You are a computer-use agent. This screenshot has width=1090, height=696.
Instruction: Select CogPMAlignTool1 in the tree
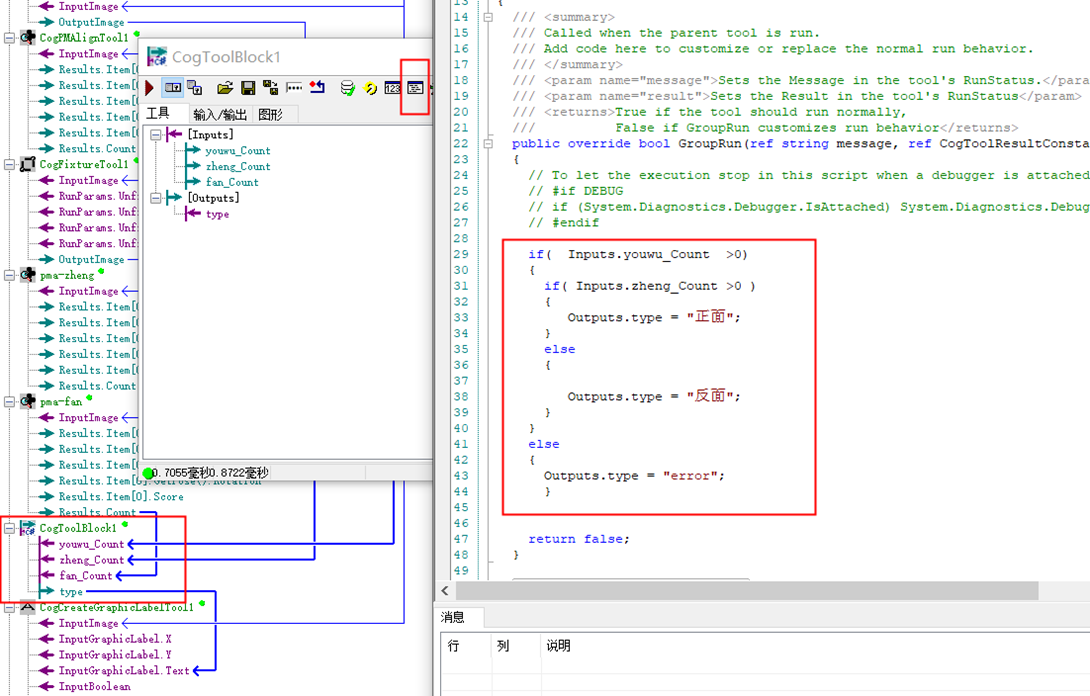pos(84,38)
